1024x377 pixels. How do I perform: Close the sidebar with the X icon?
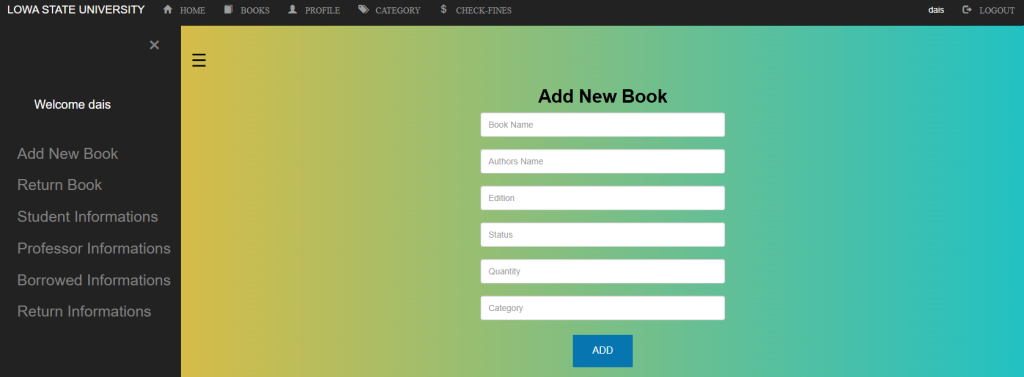point(154,44)
